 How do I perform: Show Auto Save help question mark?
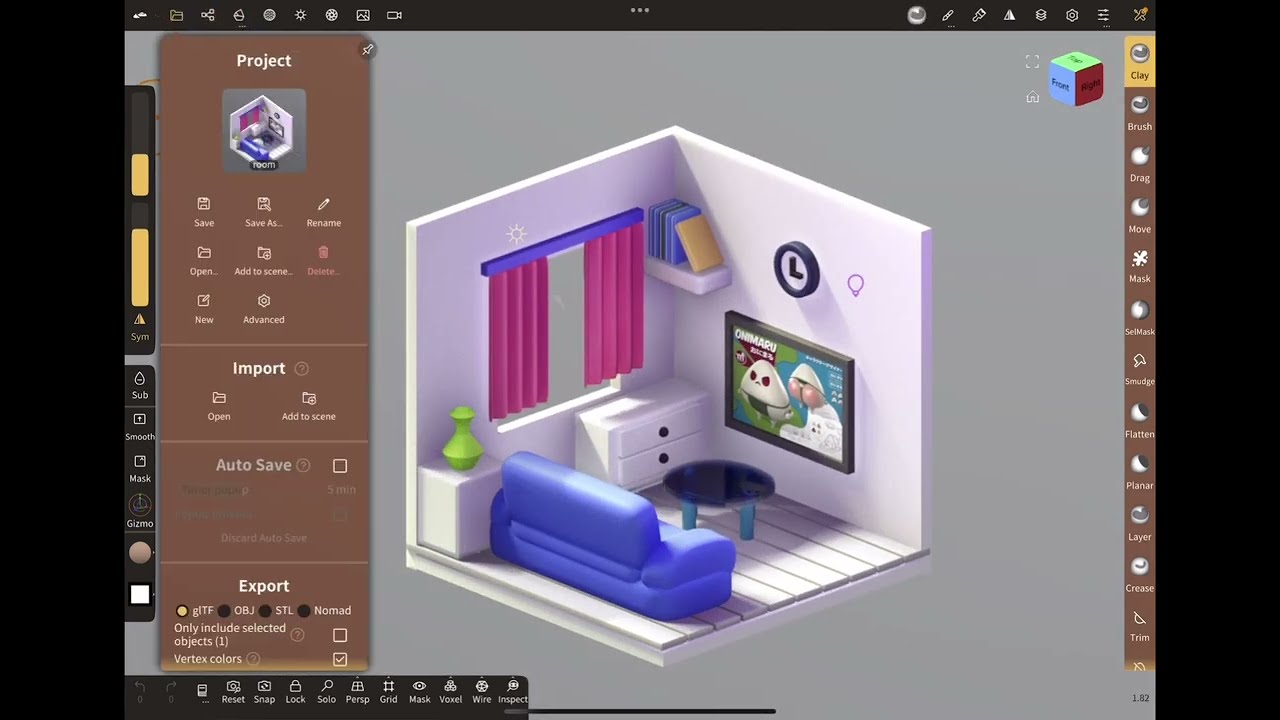coord(303,465)
